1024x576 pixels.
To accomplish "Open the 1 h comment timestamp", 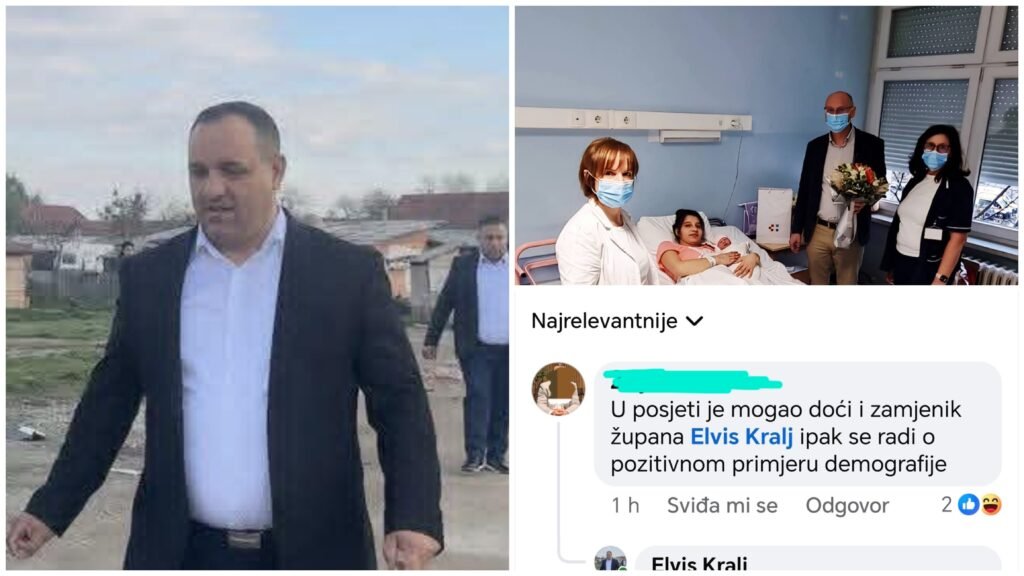I will 625,505.
